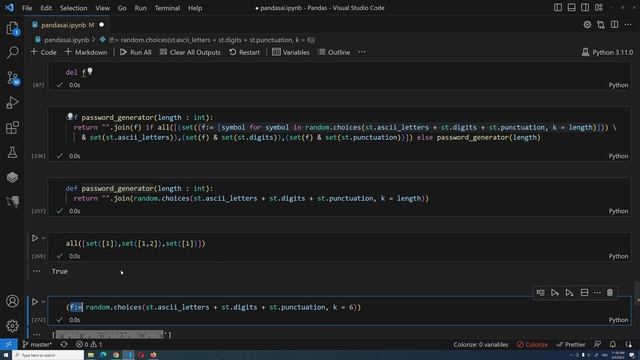Open the Explorer view in activity bar
The width and height of the screenshot is (640, 360).
coord(12,28)
